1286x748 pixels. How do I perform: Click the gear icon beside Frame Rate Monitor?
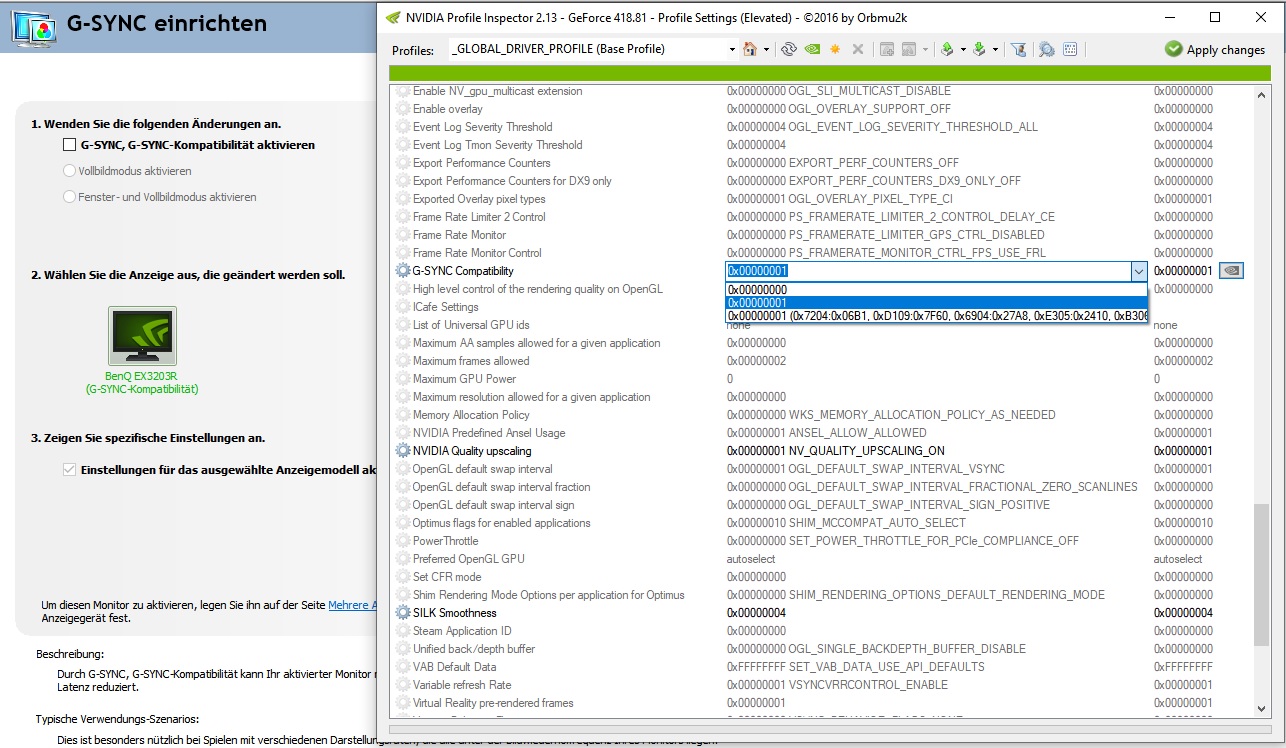(403, 235)
